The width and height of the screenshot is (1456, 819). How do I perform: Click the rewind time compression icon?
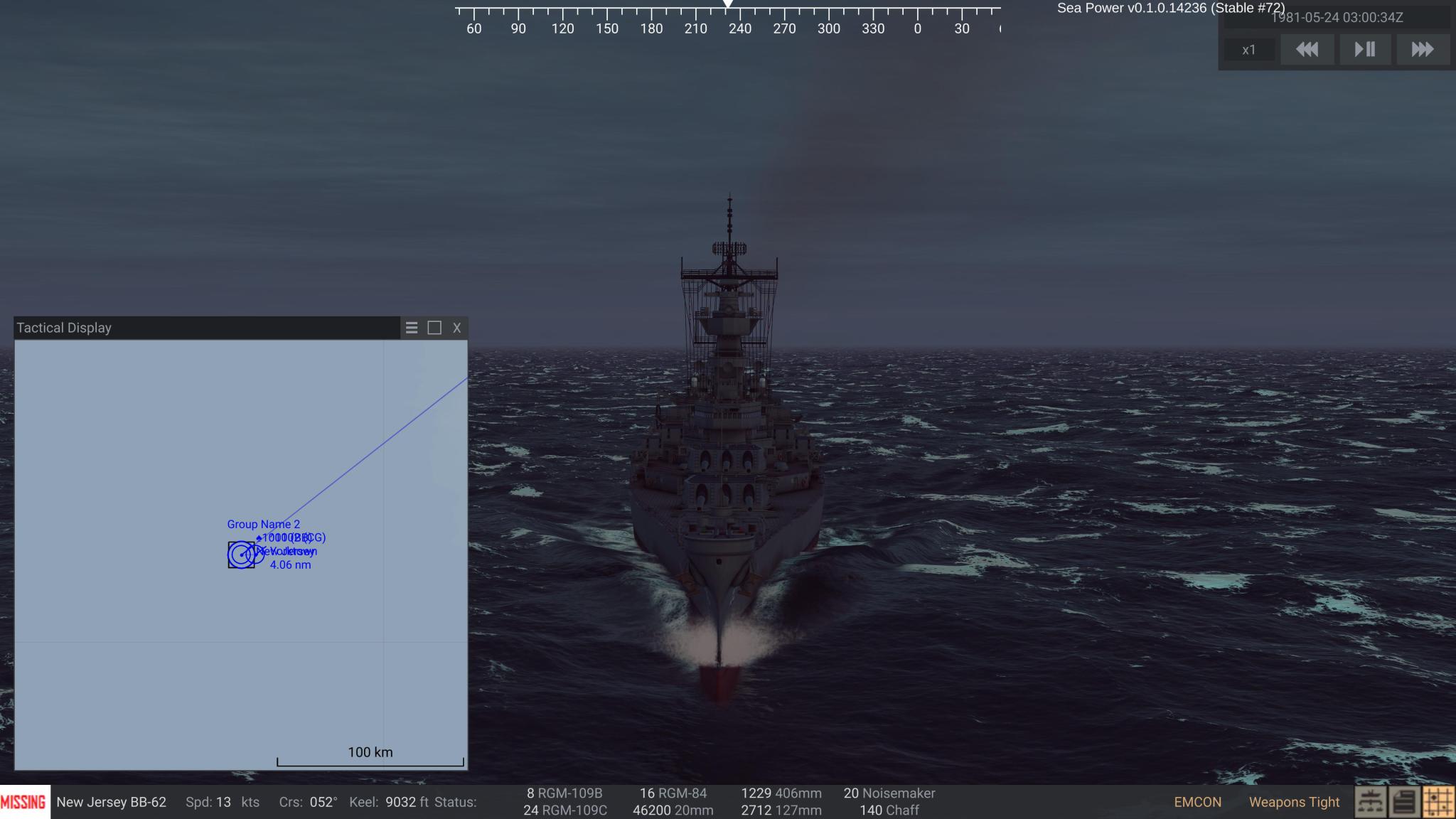[x=1307, y=49]
